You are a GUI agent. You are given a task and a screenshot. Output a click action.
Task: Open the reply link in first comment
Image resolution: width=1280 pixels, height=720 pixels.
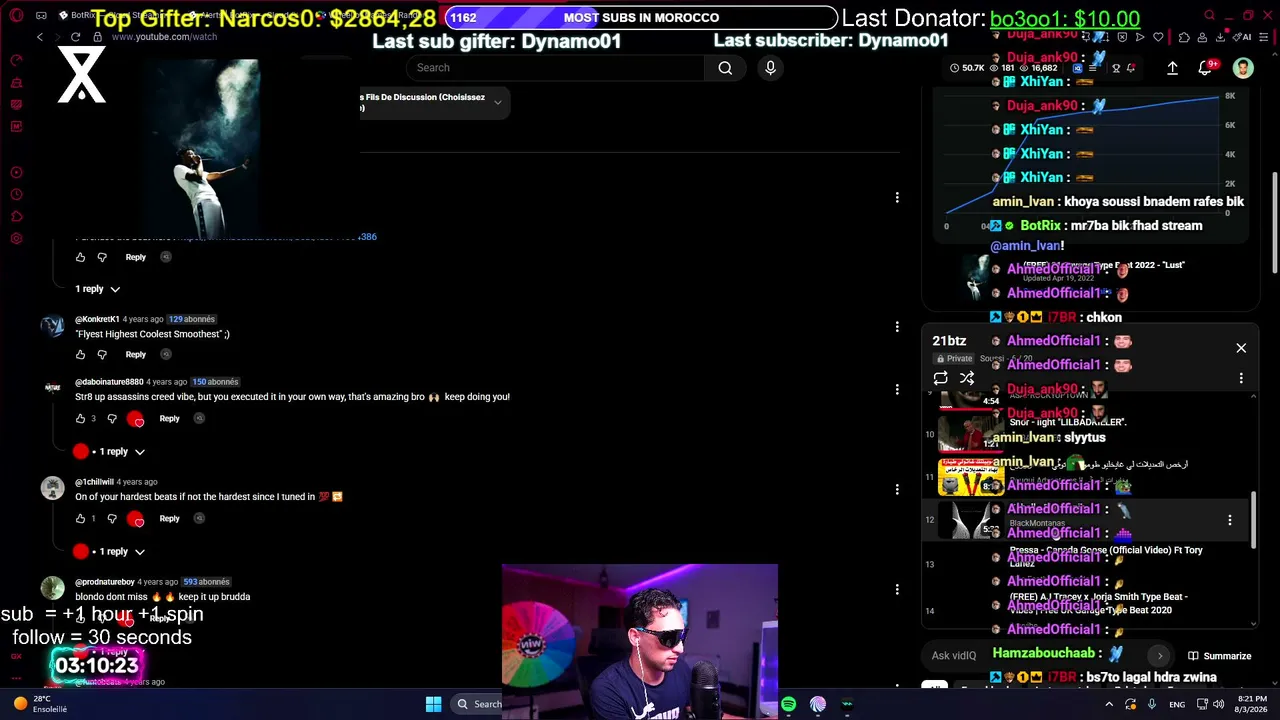click(136, 257)
